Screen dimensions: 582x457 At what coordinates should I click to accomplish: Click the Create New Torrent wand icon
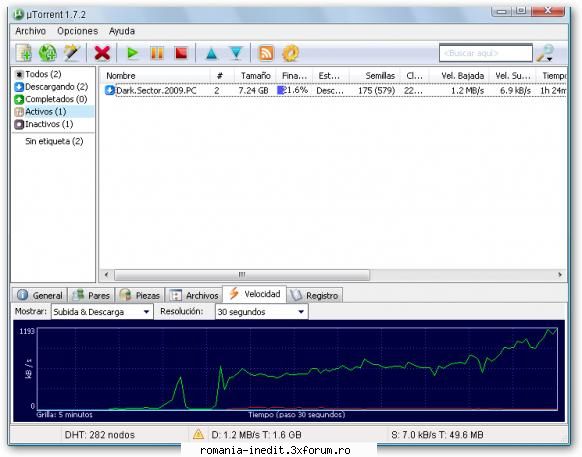(x=72, y=53)
